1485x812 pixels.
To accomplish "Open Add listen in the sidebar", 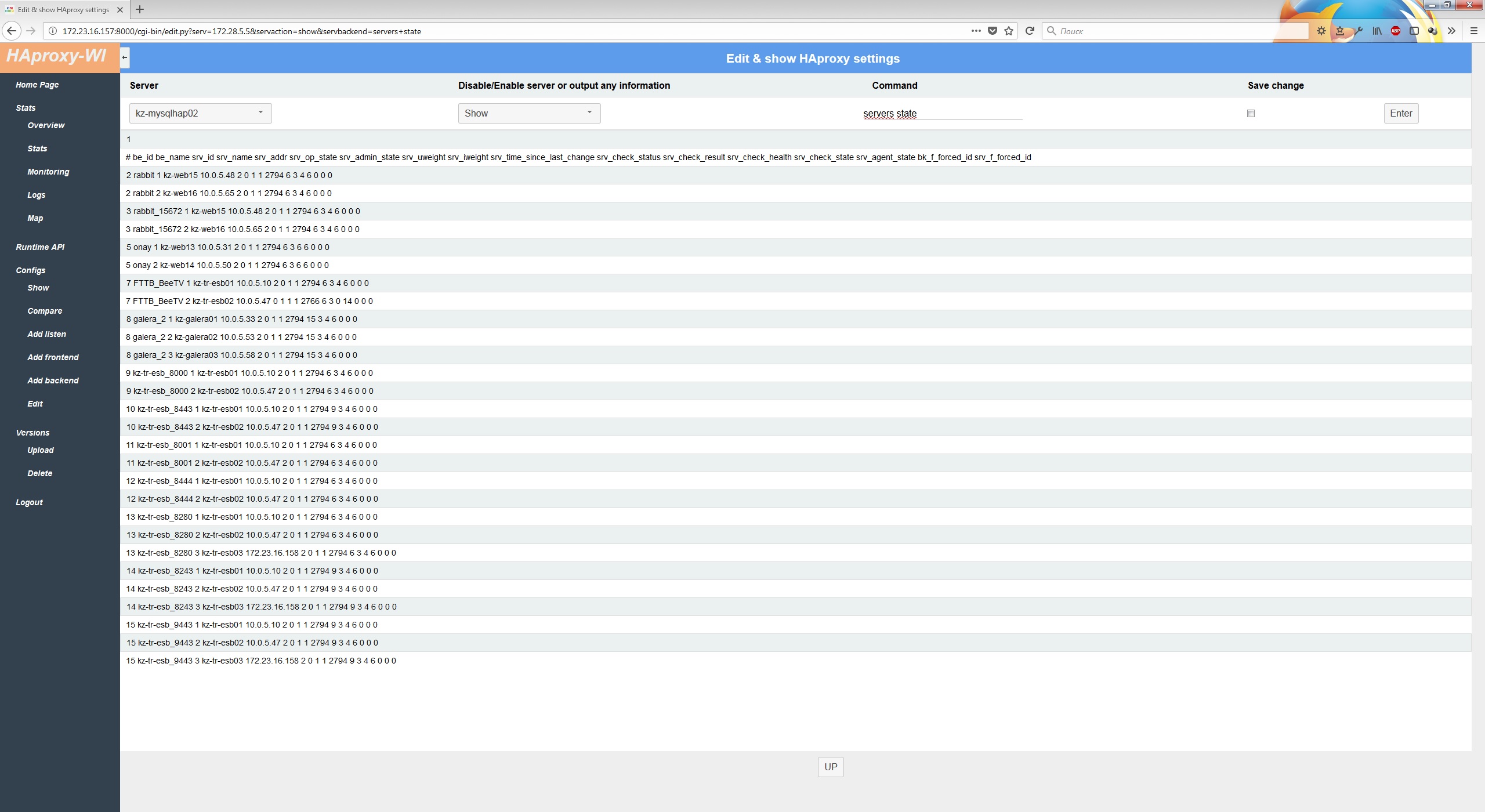I will click(x=46, y=334).
